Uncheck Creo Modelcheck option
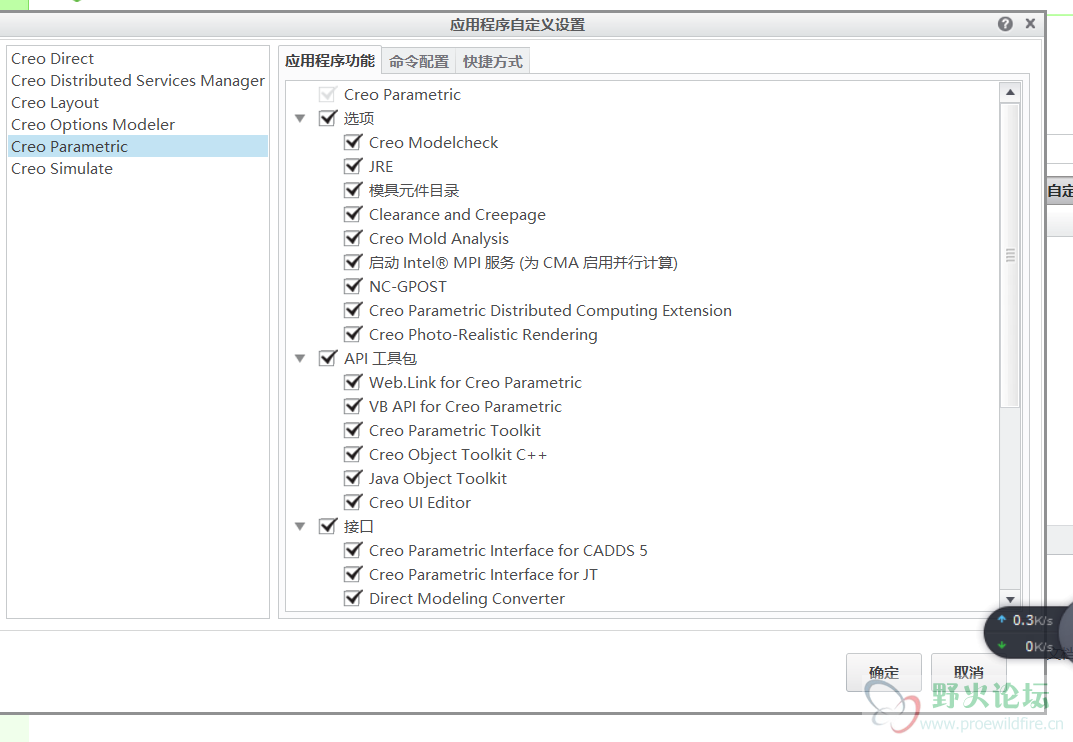 (353, 142)
